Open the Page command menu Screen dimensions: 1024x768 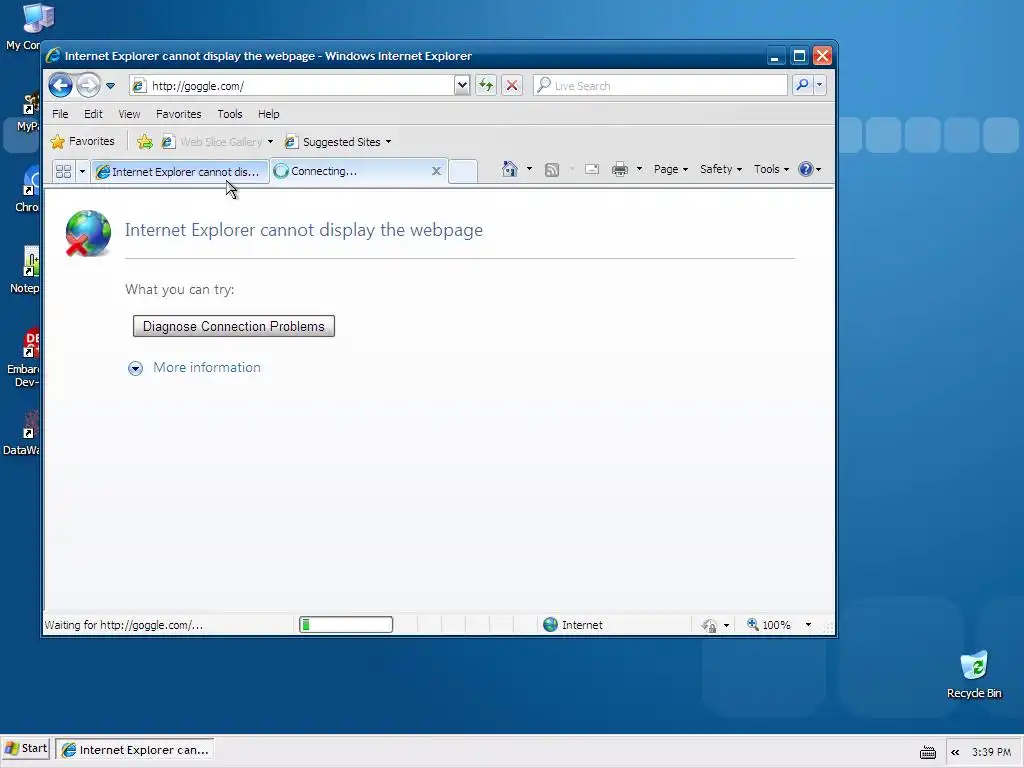[x=671, y=169]
